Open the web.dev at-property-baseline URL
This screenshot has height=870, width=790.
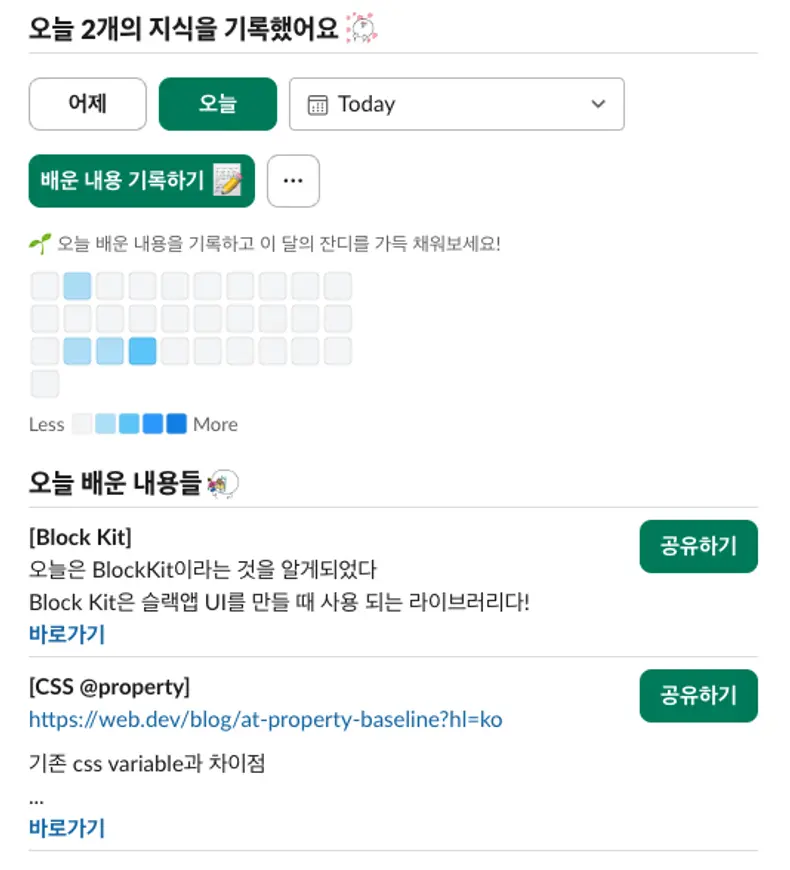265,720
